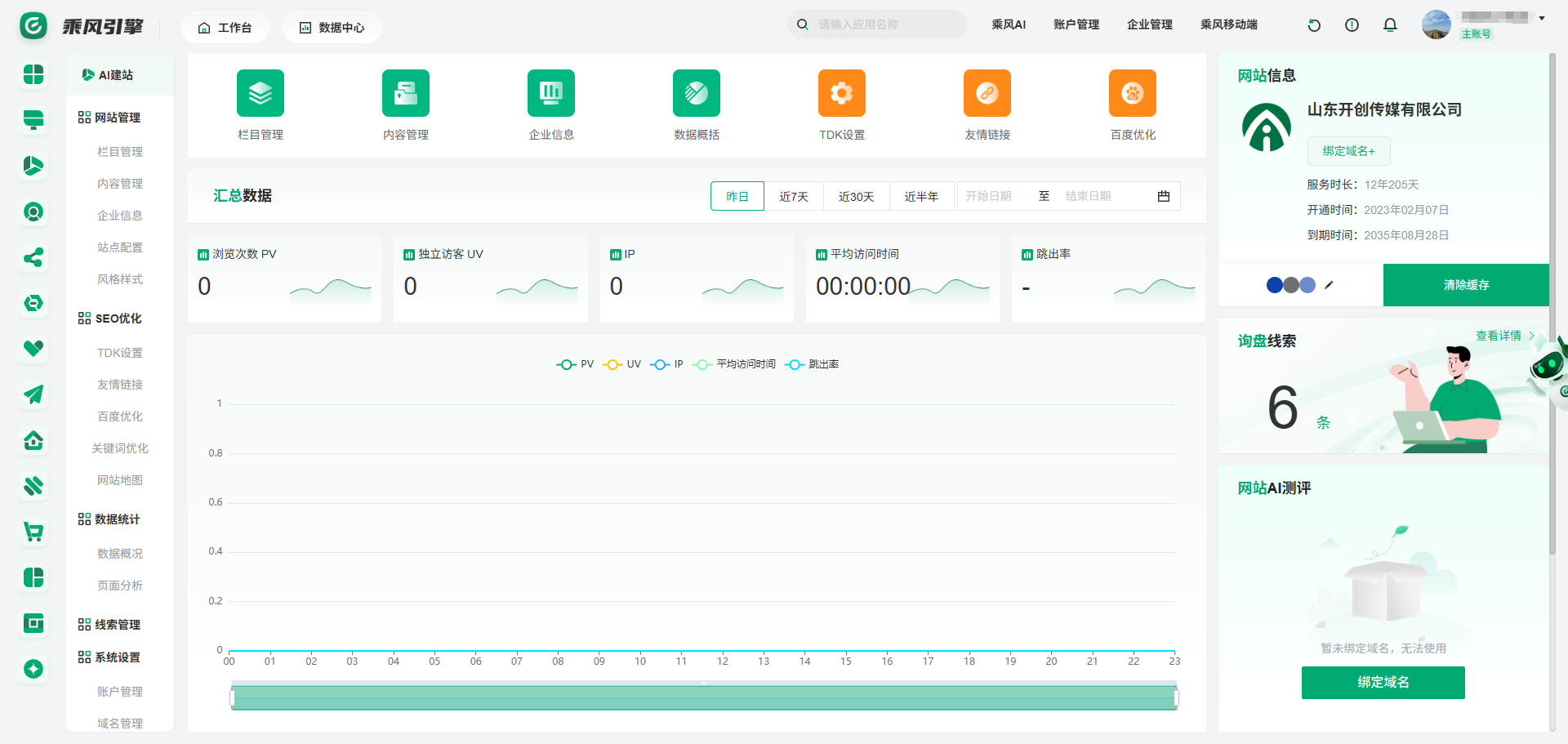Click the orange TDK设置 icon
This screenshot has height=744, width=1568.
pos(841,93)
